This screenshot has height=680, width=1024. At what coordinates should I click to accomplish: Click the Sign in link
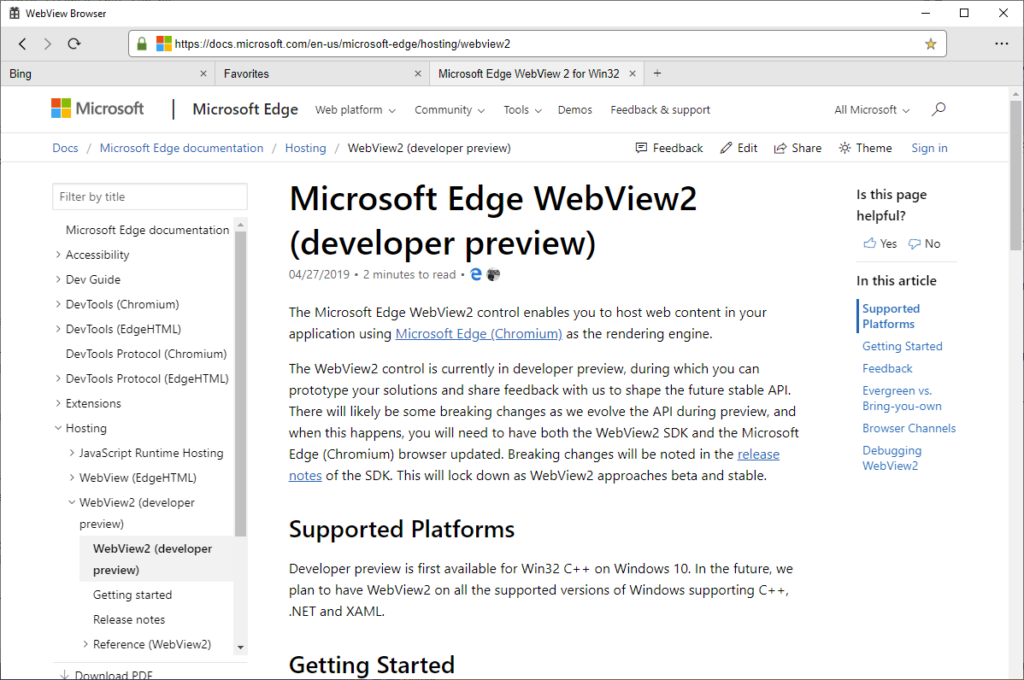tap(929, 148)
